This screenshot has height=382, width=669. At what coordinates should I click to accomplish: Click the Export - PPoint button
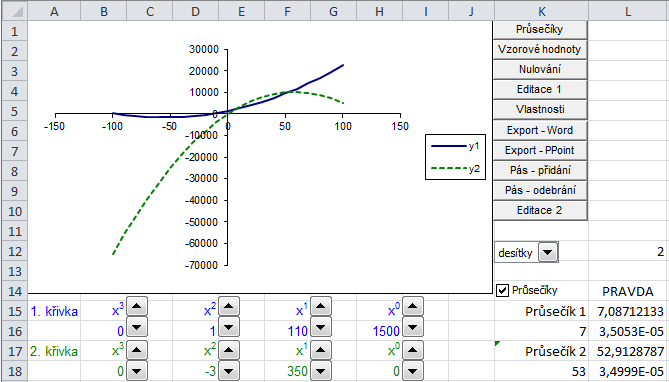pos(540,150)
